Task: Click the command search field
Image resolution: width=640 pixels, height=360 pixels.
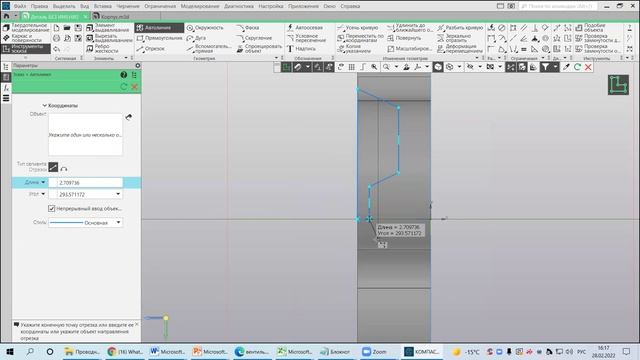Action: coord(559,6)
